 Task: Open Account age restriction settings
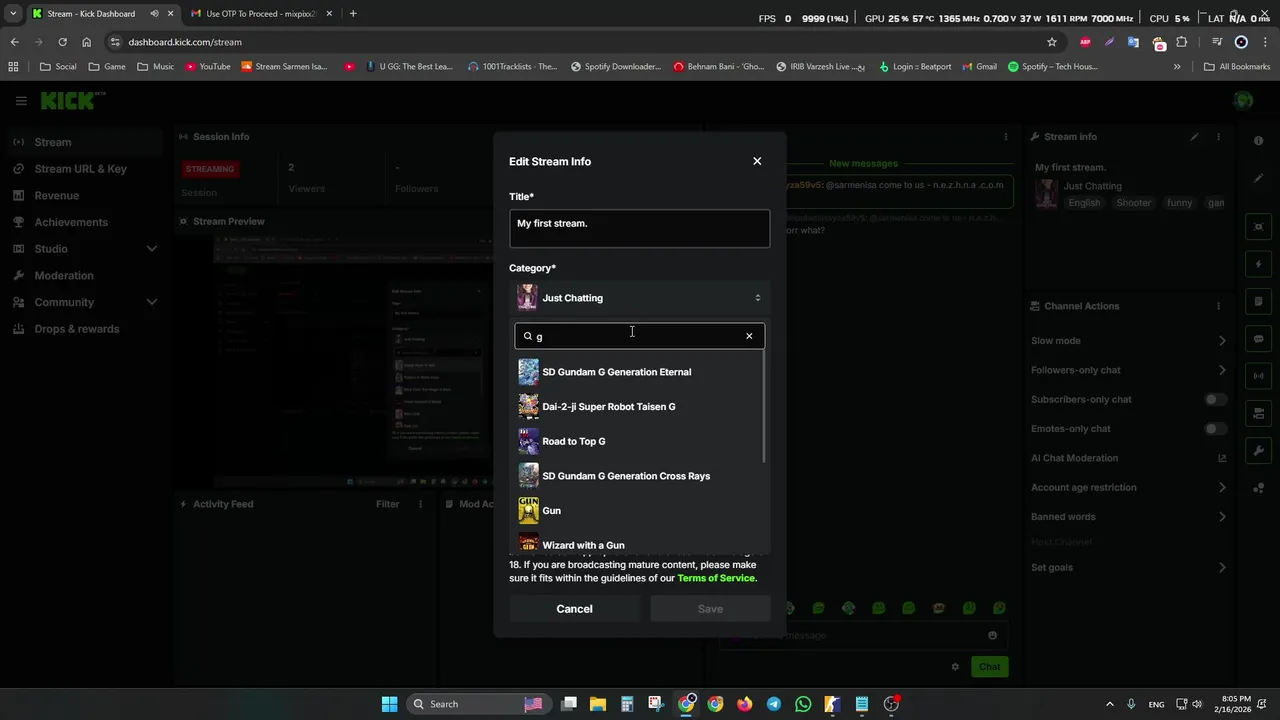tap(1128, 488)
